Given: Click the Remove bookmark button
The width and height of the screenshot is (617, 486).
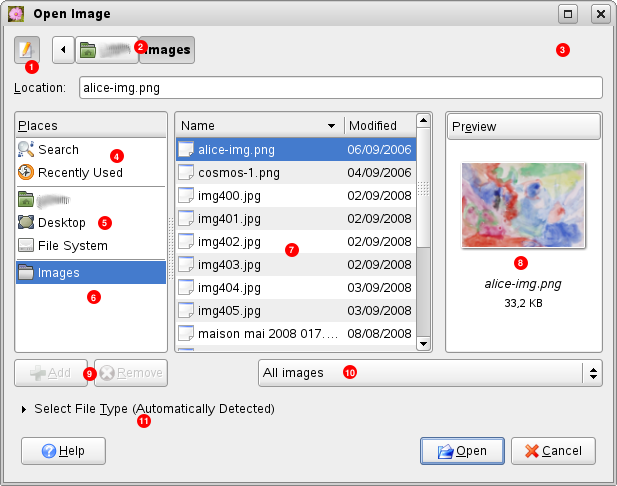Looking at the screenshot, I should pyautogui.click(x=131, y=373).
